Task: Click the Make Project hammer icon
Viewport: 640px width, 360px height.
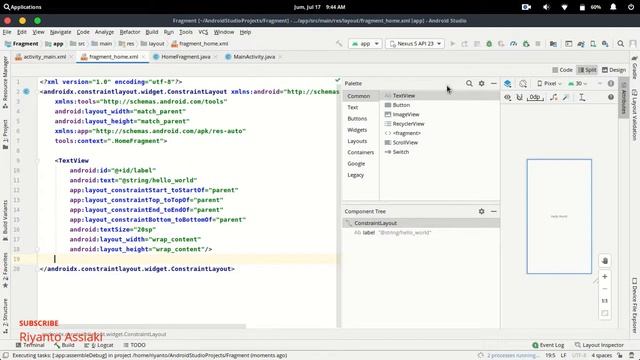Action: pos(339,44)
